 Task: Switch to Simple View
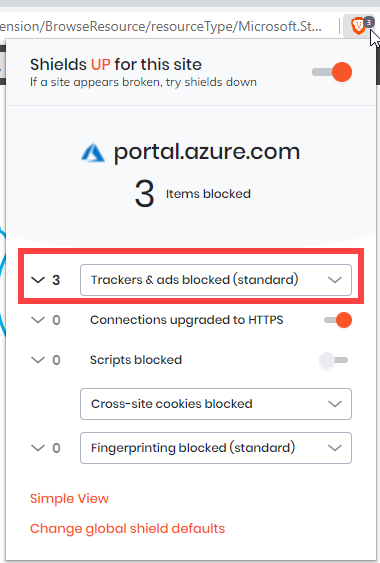point(69,499)
